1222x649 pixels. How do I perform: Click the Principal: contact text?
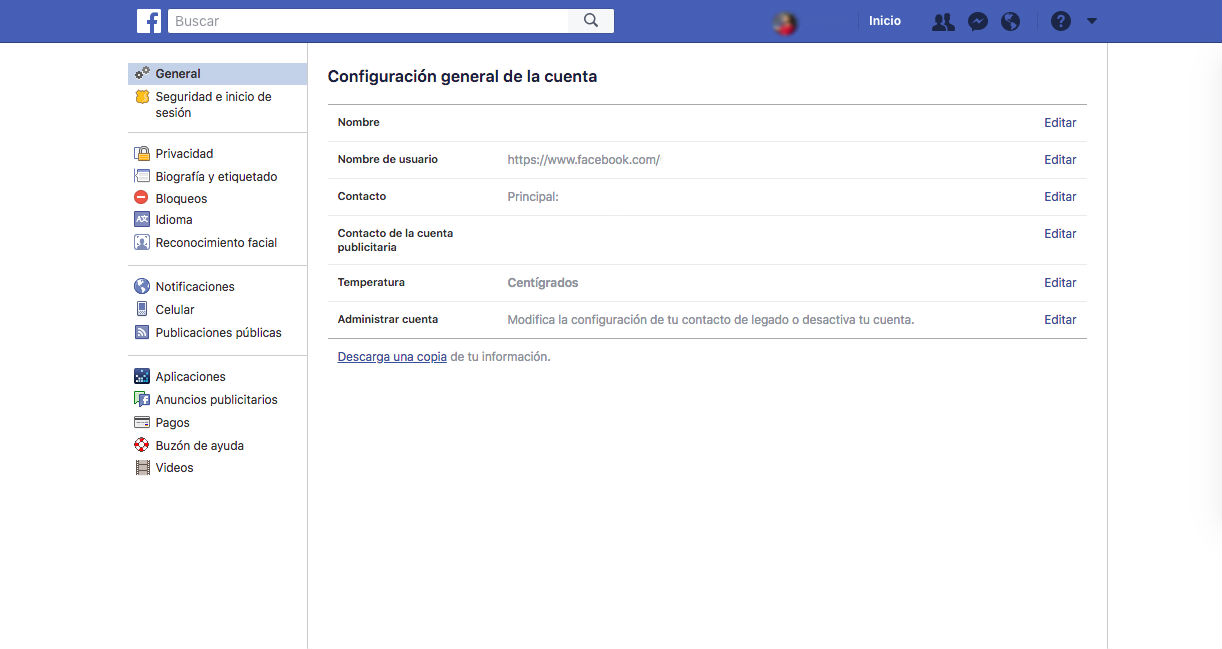coord(533,197)
